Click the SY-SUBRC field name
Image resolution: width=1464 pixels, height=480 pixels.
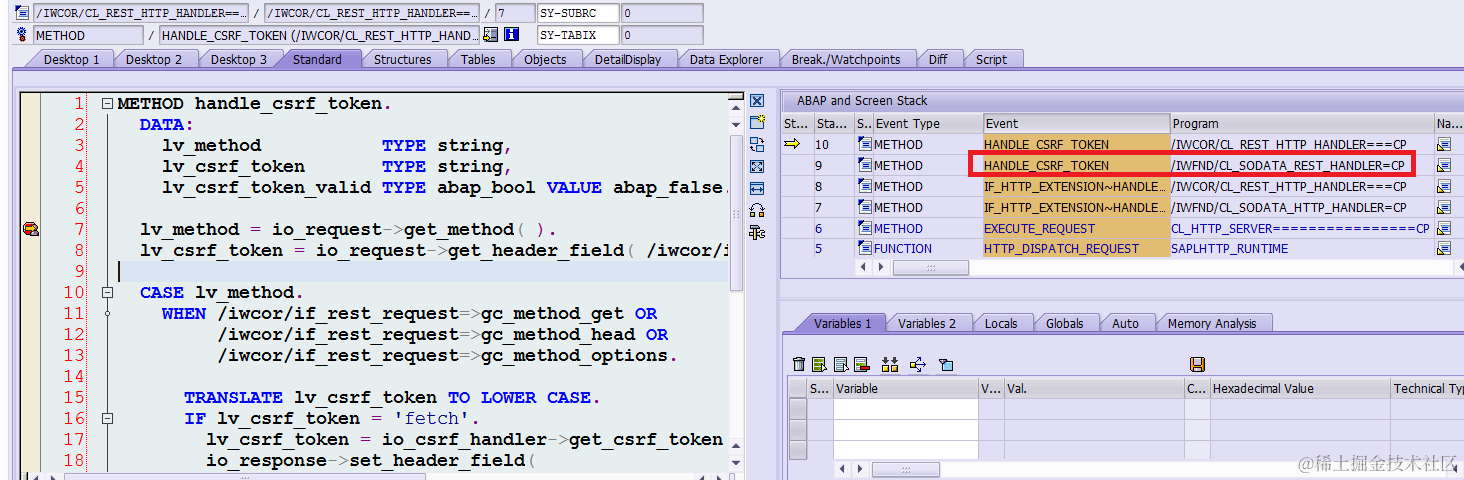[x=577, y=13]
